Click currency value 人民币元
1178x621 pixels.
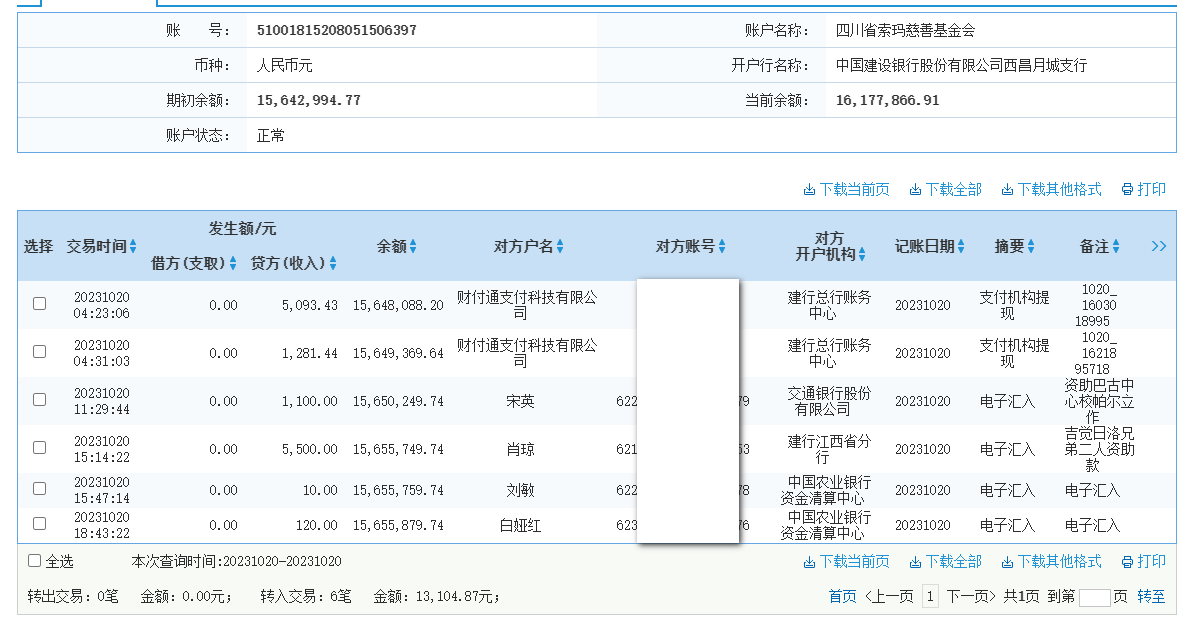[284, 65]
